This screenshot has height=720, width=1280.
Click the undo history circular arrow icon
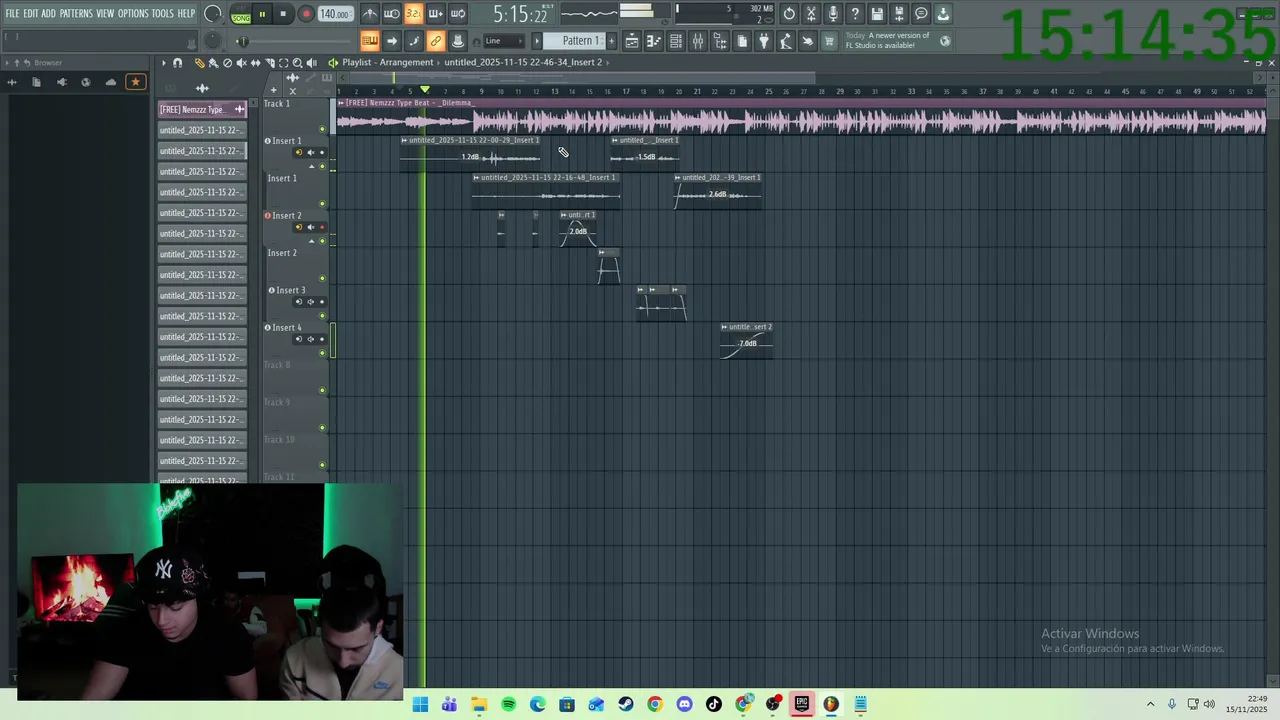[789, 14]
